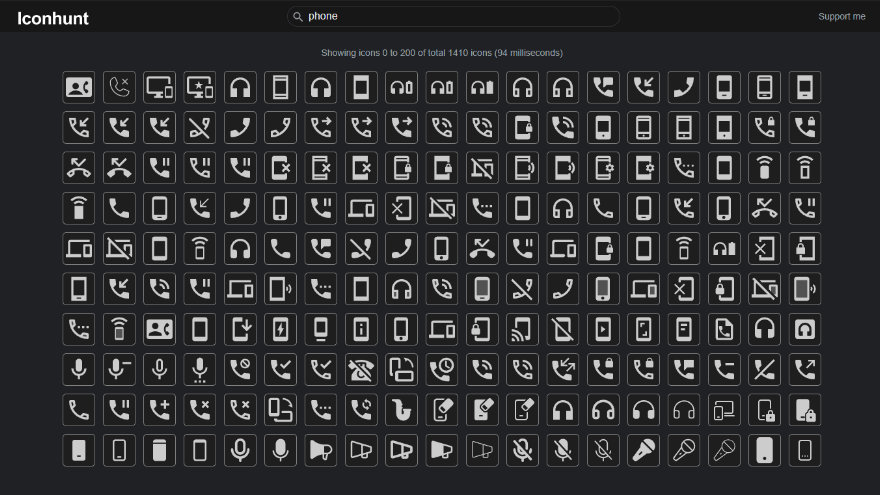Pick the phone with charging bolt icon
The image size is (880, 495).
pyautogui.click(x=280, y=329)
